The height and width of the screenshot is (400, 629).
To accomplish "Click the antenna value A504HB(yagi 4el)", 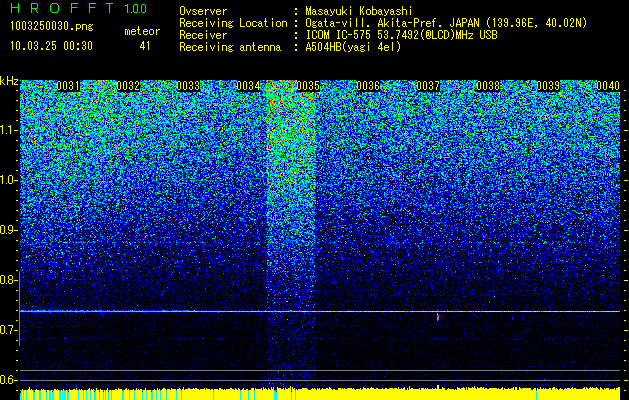I will pyautogui.click(x=353, y=47).
